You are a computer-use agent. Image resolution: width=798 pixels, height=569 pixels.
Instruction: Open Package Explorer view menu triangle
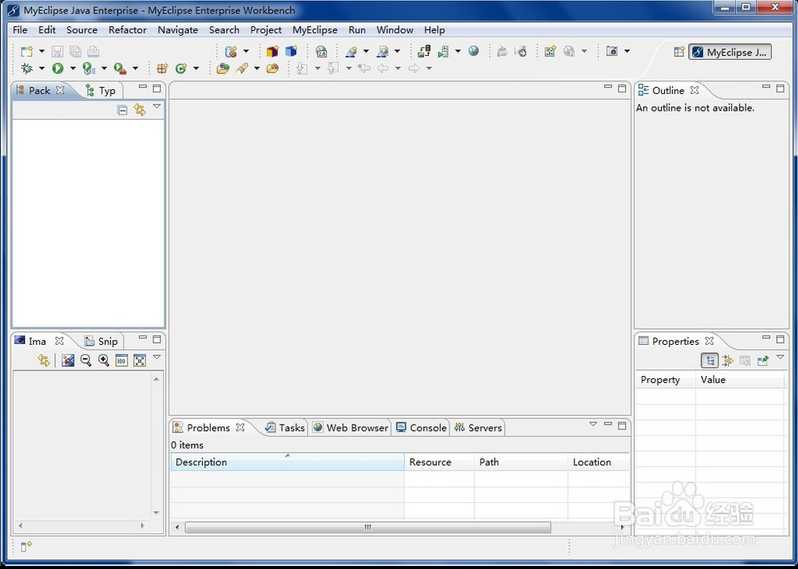[x=157, y=107]
